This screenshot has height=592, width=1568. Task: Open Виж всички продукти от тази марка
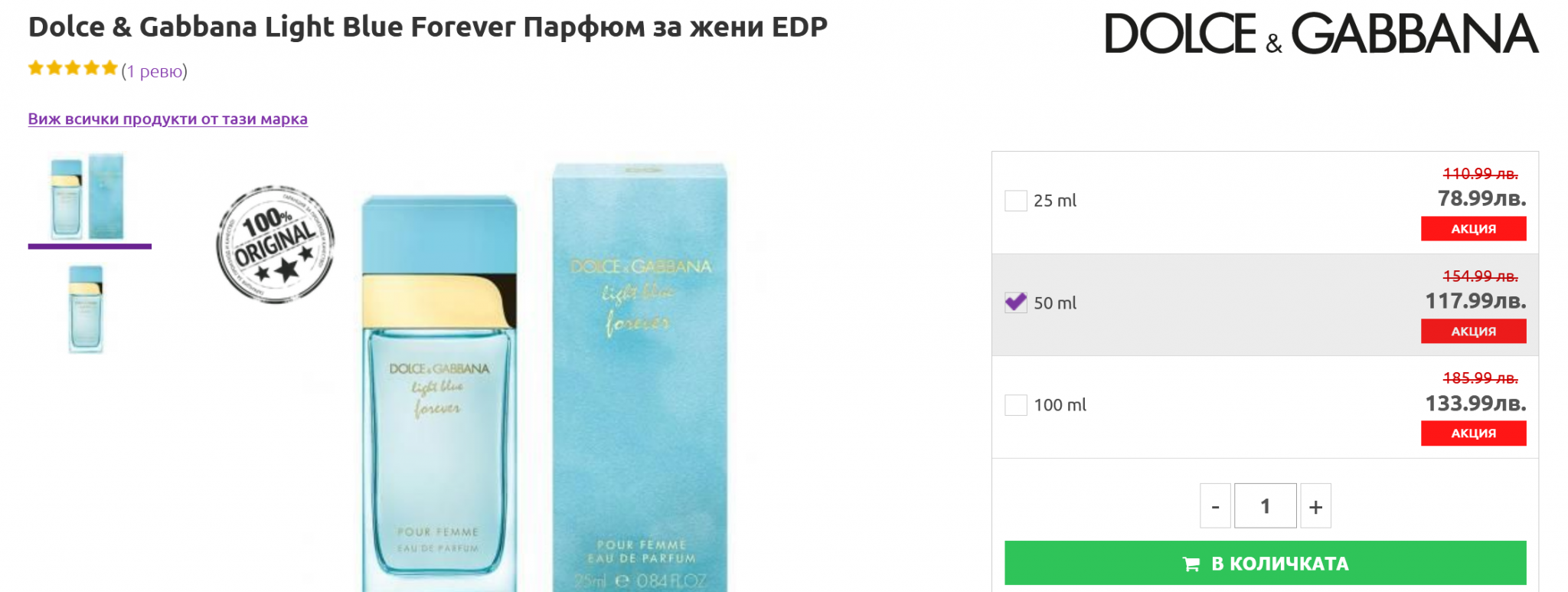pyautogui.click(x=168, y=119)
